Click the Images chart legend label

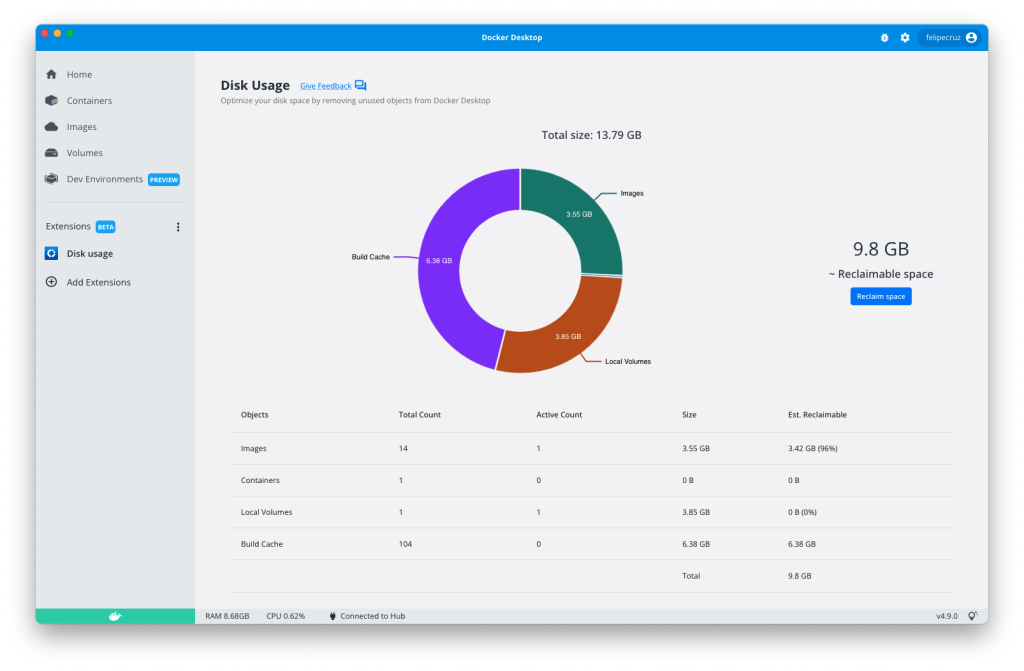[x=632, y=193]
